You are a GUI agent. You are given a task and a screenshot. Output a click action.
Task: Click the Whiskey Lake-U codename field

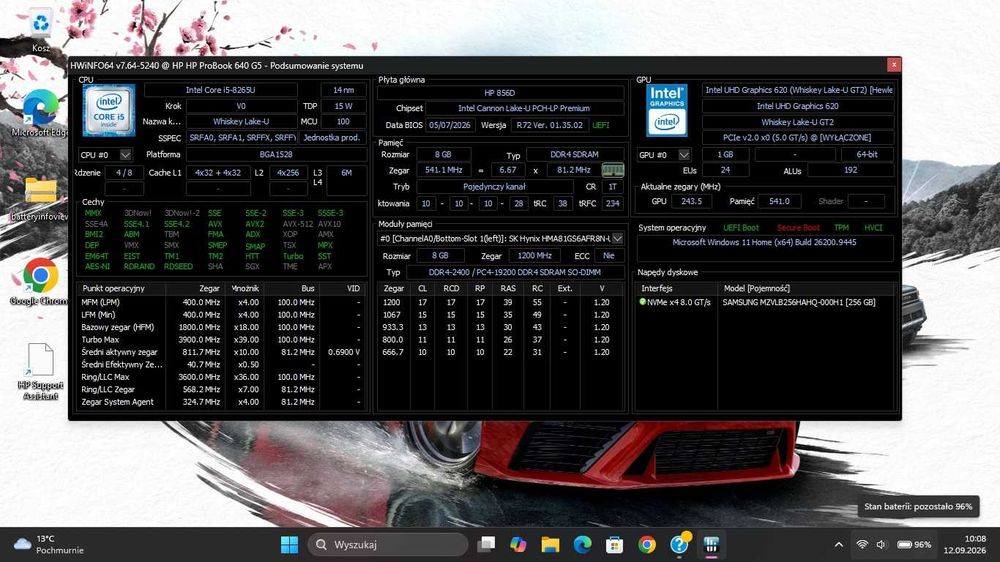(x=241, y=121)
